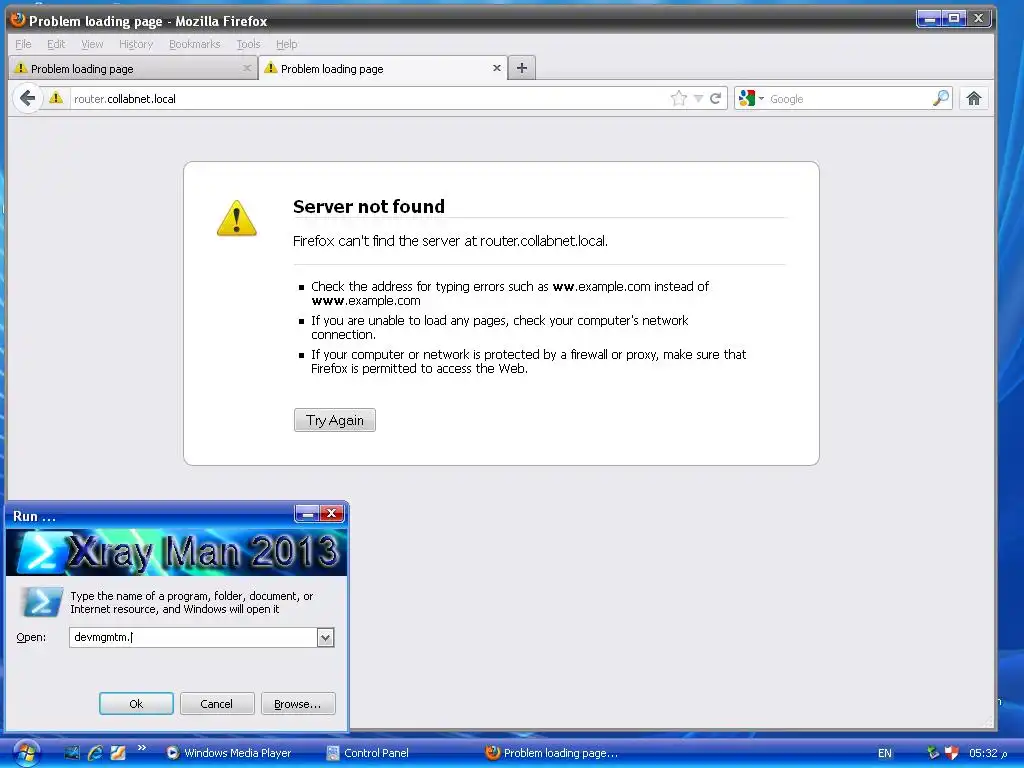Open the History menu
1024x768 pixels.
136,44
